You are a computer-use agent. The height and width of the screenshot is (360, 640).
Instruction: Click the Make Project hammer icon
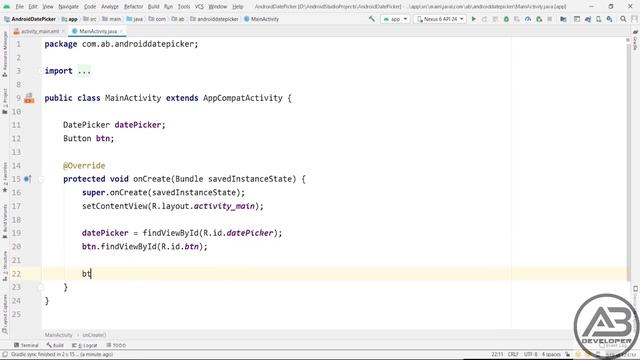pos(371,19)
